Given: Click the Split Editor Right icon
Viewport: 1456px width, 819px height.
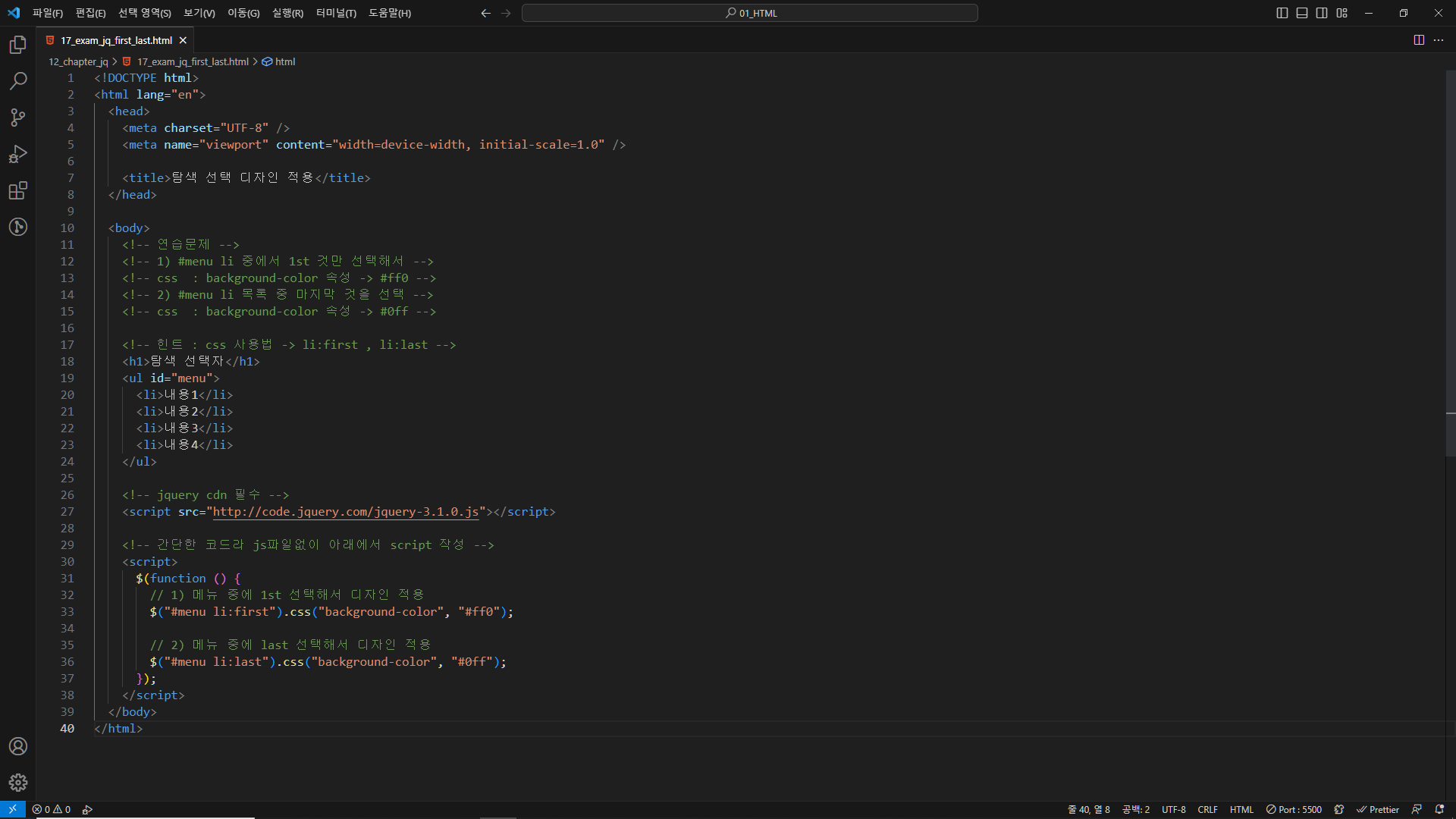Looking at the screenshot, I should [x=1419, y=40].
